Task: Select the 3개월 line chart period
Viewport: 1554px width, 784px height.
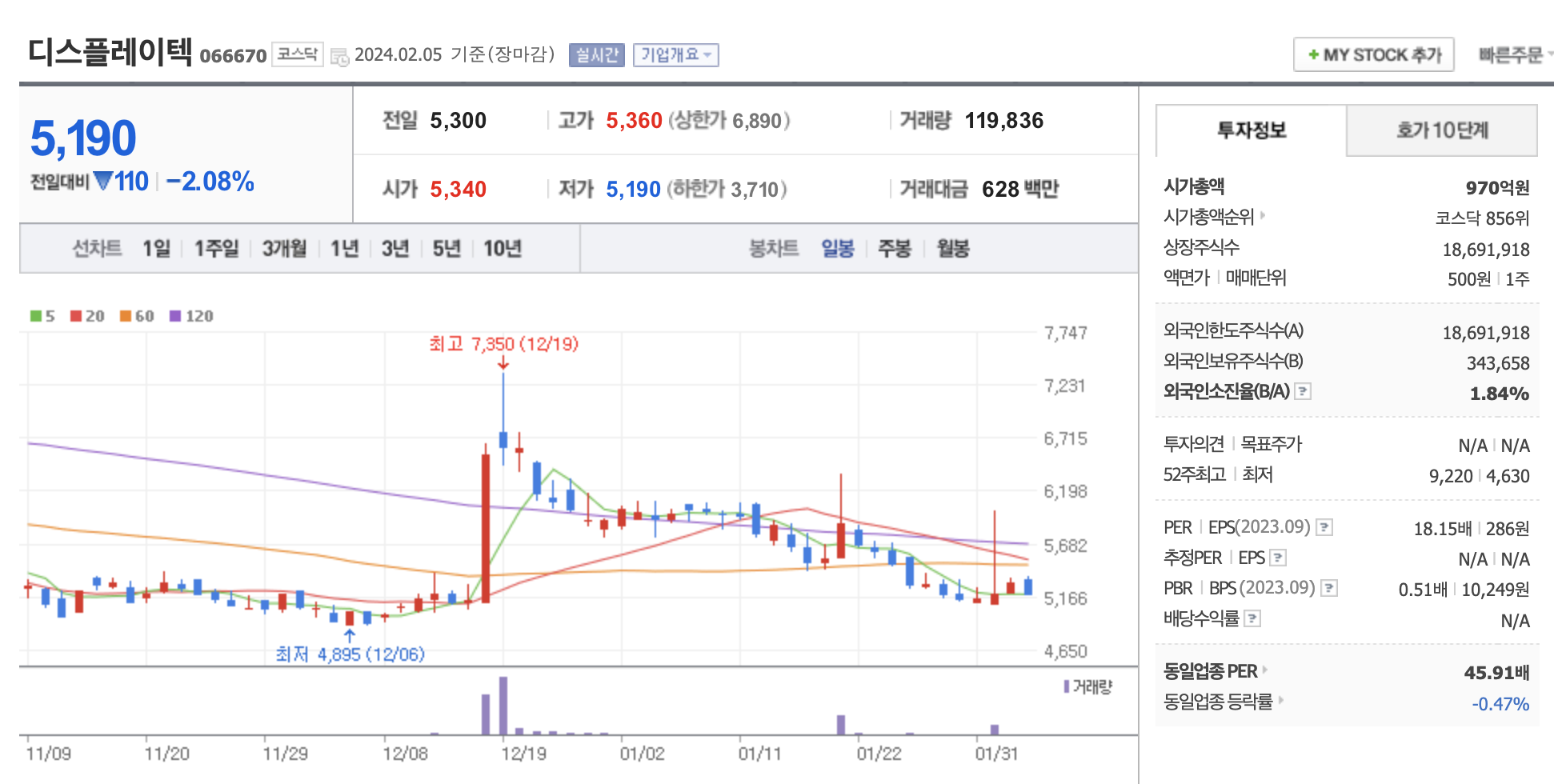Action: point(285,249)
